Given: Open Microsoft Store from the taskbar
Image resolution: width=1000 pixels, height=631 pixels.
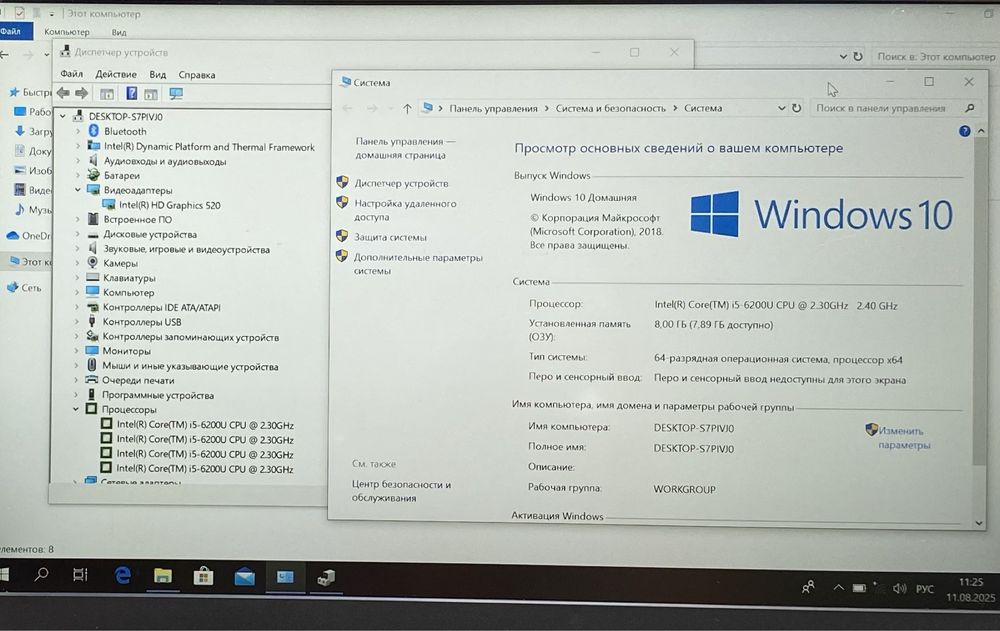Looking at the screenshot, I should pyautogui.click(x=203, y=577).
